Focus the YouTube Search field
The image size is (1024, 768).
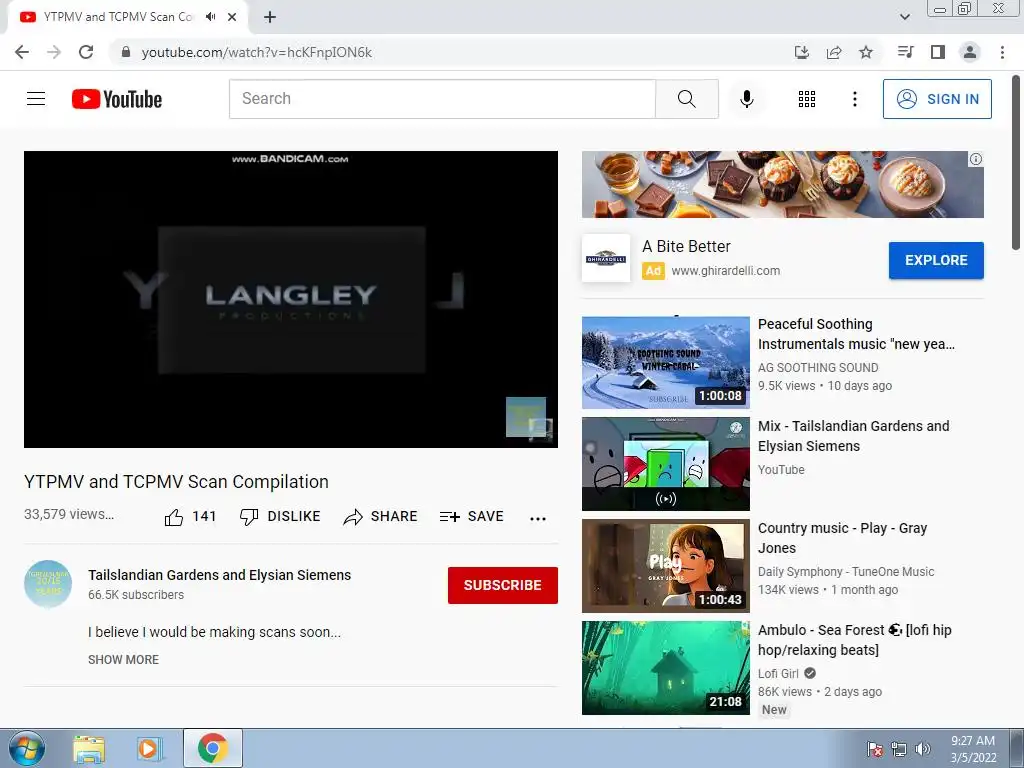click(x=442, y=99)
